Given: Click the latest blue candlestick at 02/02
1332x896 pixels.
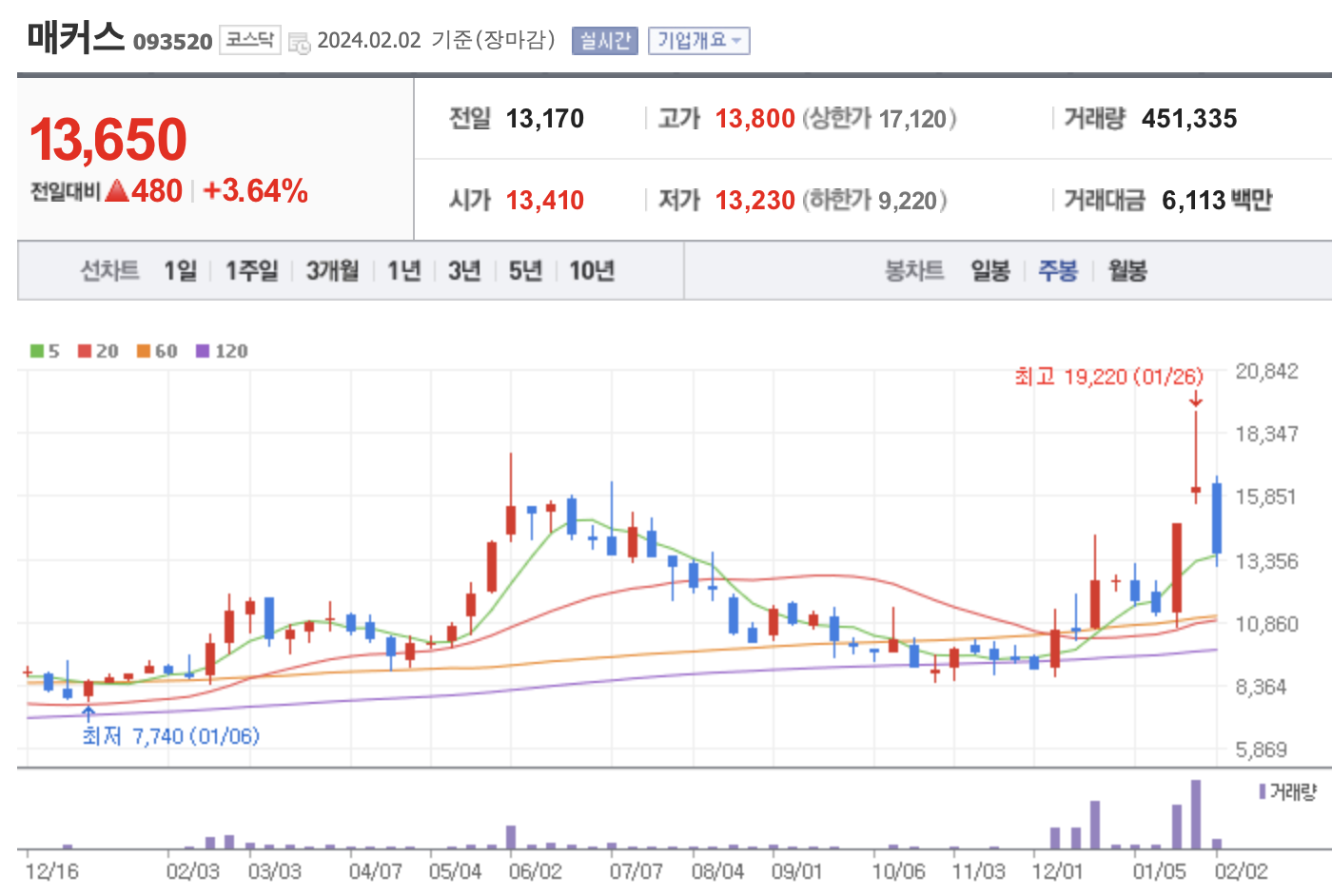Looking at the screenshot, I should tap(1217, 518).
